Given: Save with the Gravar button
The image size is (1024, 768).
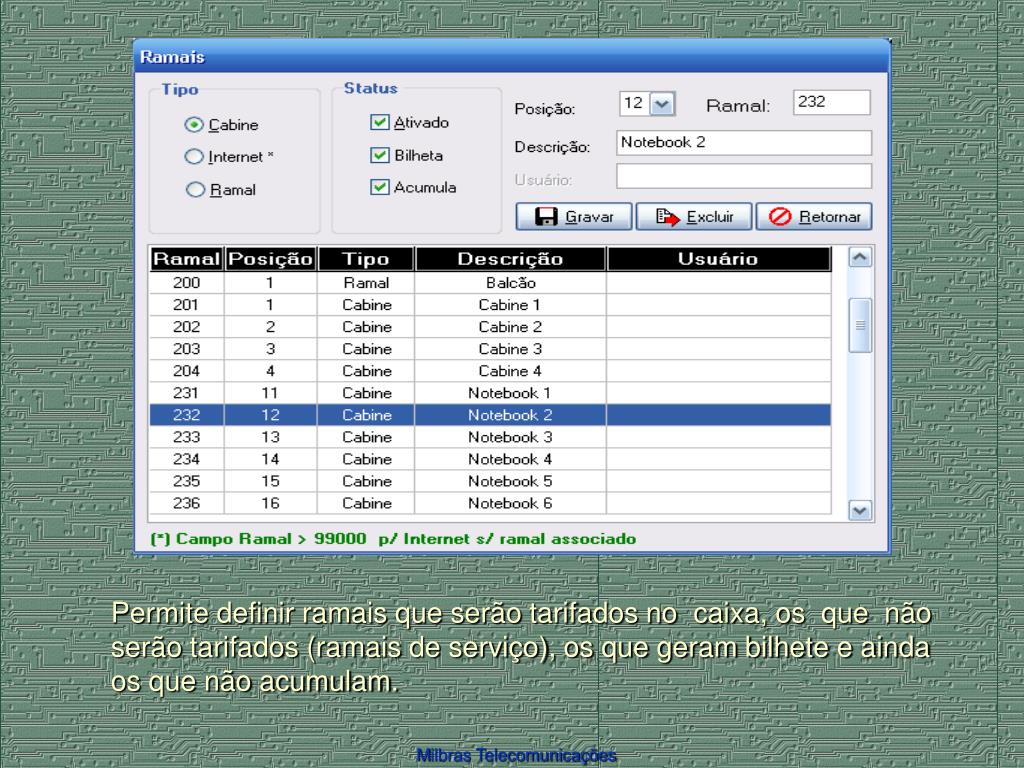Looking at the screenshot, I should tap(574, 216).
